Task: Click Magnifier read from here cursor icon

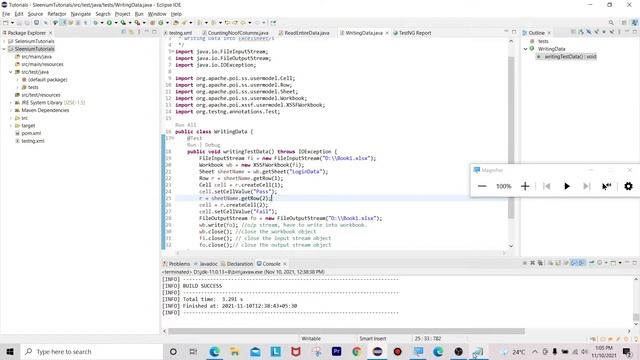Action: 607,186
